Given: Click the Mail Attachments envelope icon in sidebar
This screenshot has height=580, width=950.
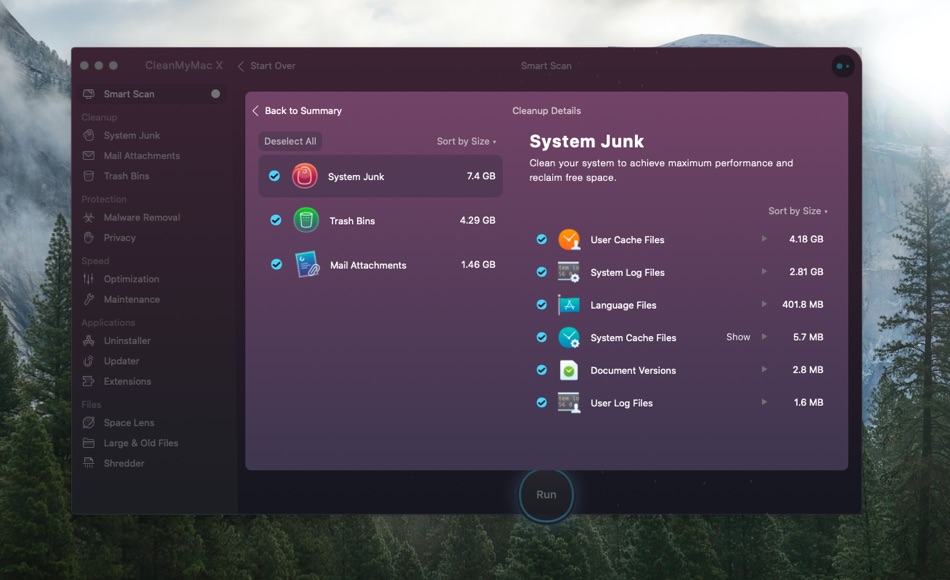Looking at the screenshot, I should tap(88, 156).
